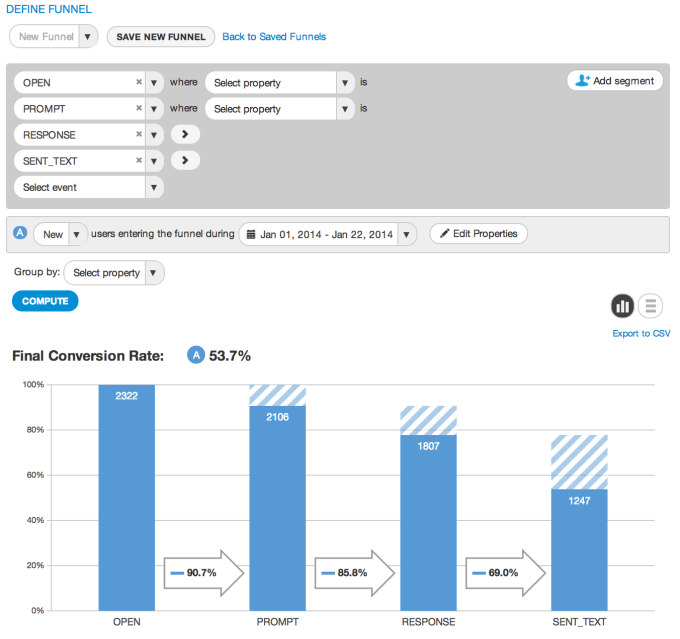Viewport: 680px width, 639px height.
Task: Expand SENT_TEXT step with arrow button
Action: click(185, 161)
